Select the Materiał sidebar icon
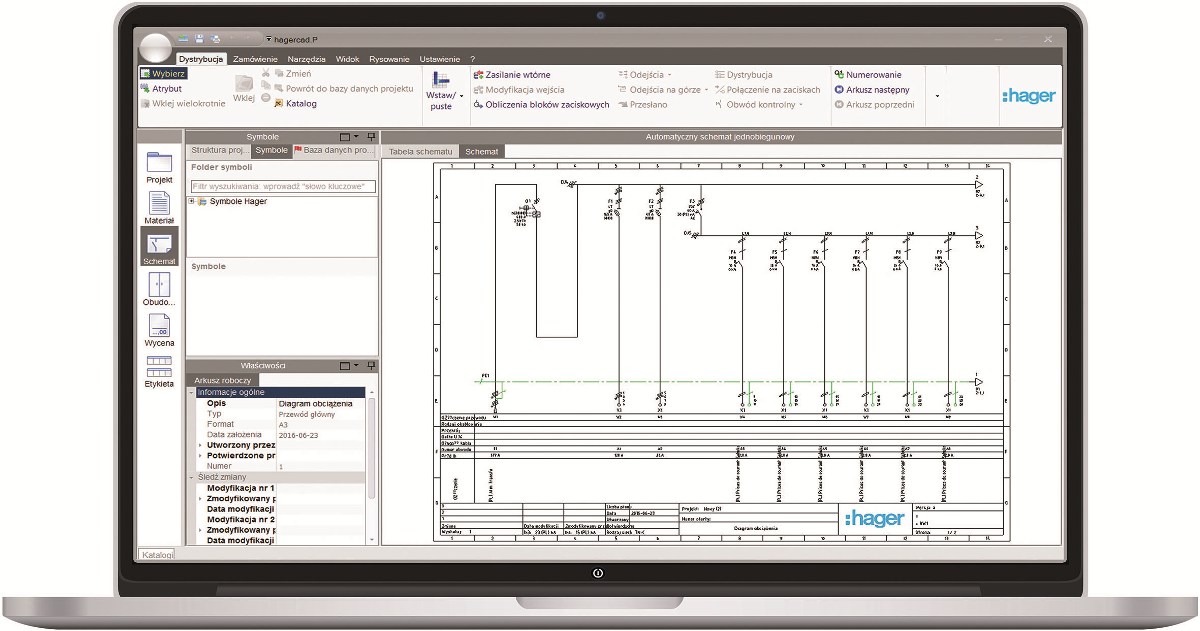1200x631 pixels. click(159, 206)
